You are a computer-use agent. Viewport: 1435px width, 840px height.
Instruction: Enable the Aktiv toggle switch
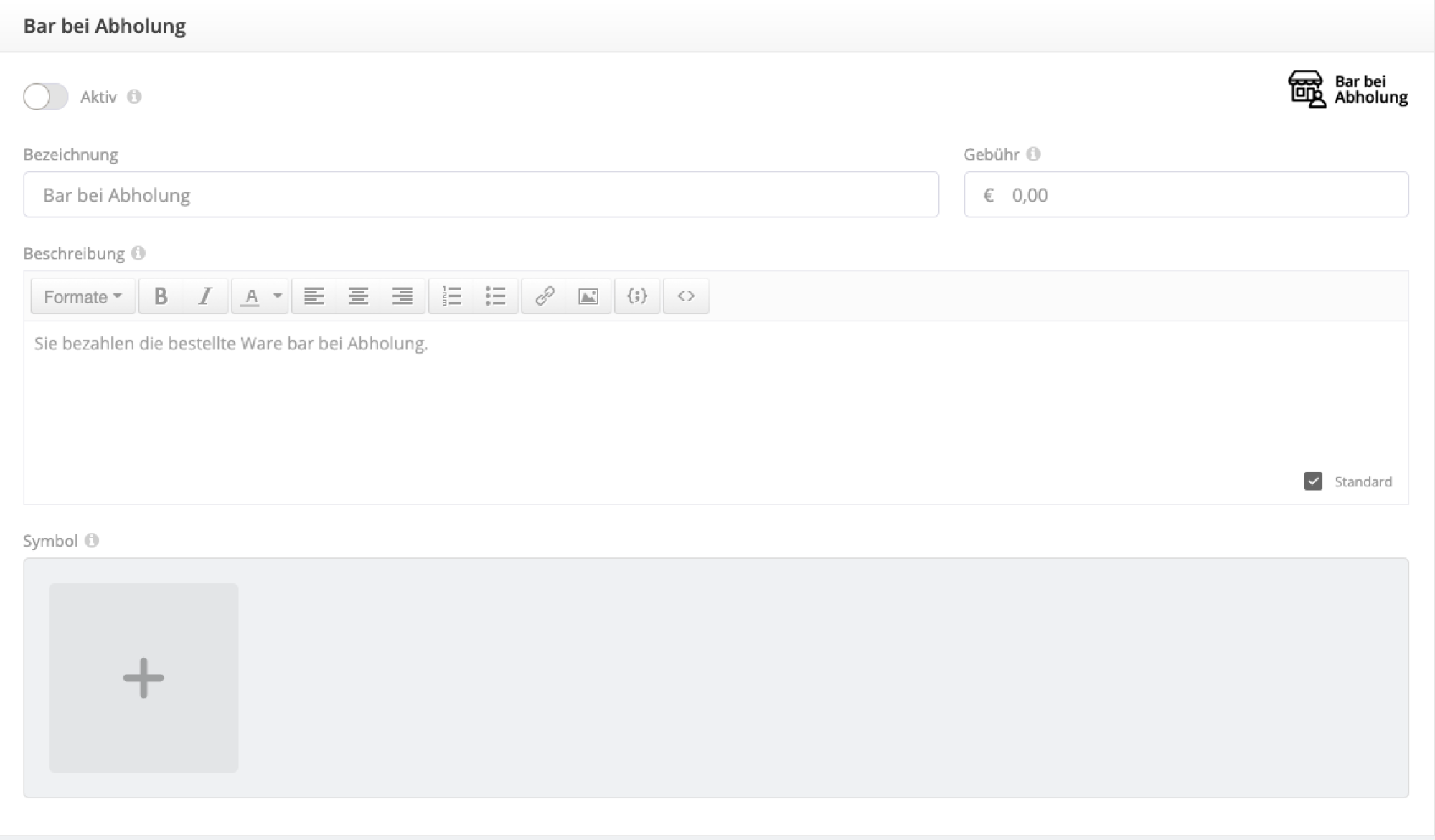click(46, 97)
